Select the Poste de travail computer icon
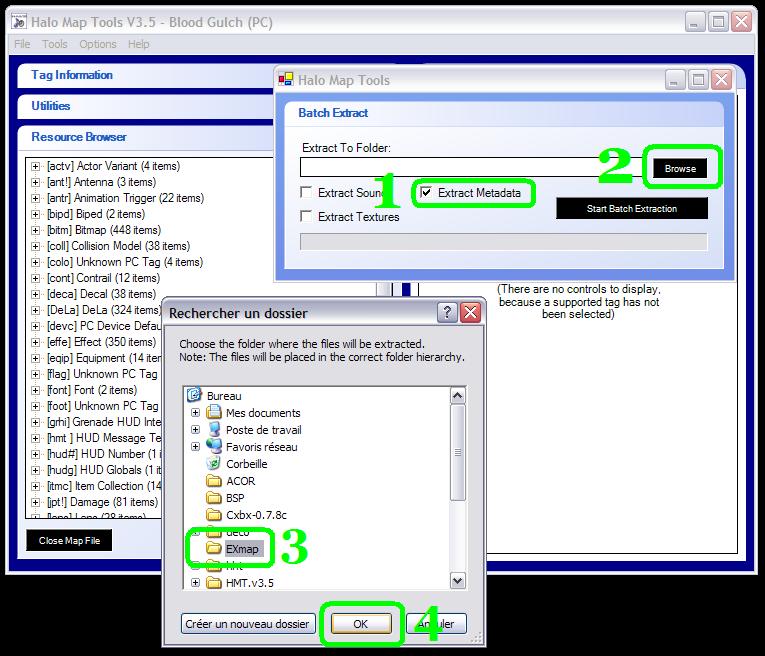Viewport: 765px width, 656px height. 214,429
